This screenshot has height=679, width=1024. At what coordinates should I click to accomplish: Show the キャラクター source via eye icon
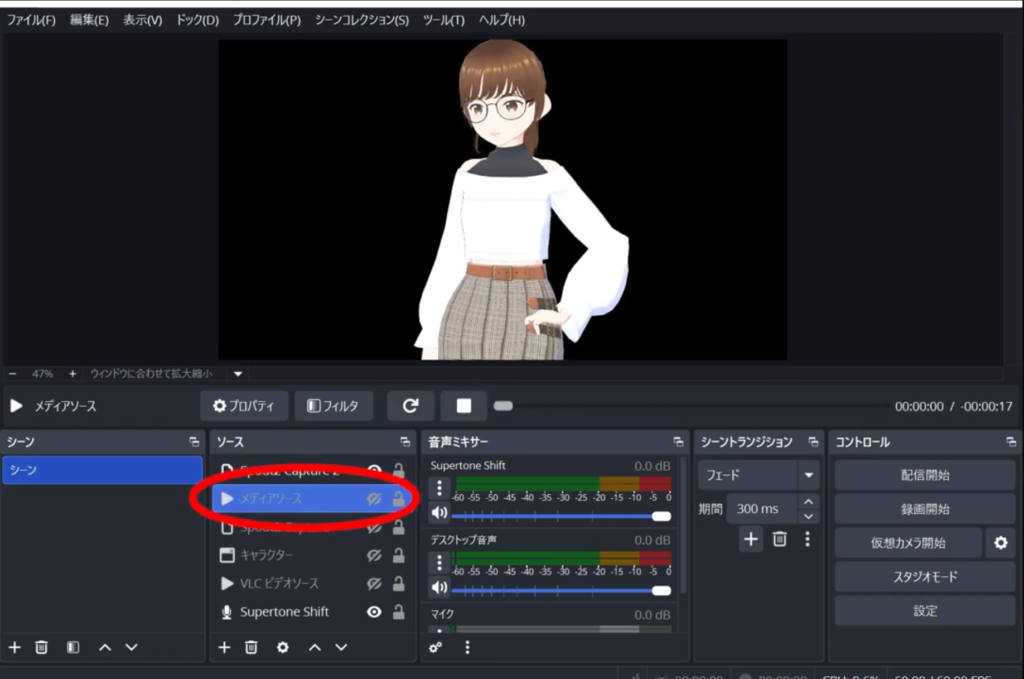(x=374, y=555)
